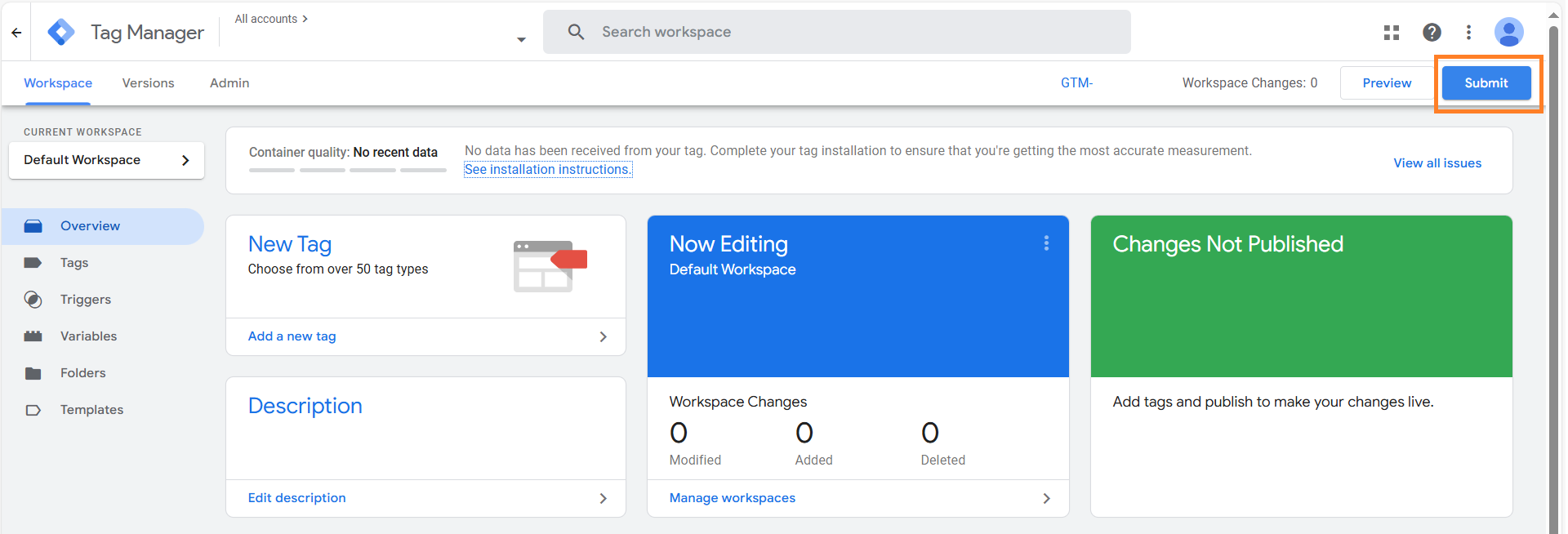
Task: Click the Search workspace field
Action: pyautogui.click(x=837, y=32)
